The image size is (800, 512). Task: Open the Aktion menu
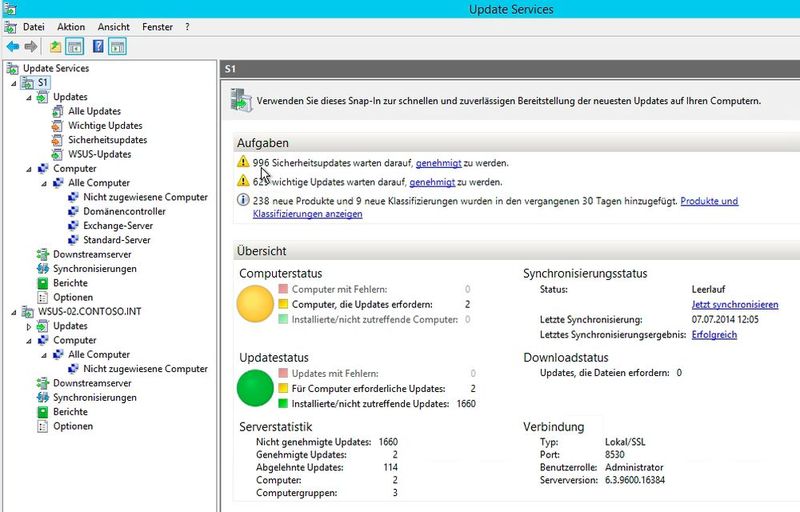[x=71, y=27]
